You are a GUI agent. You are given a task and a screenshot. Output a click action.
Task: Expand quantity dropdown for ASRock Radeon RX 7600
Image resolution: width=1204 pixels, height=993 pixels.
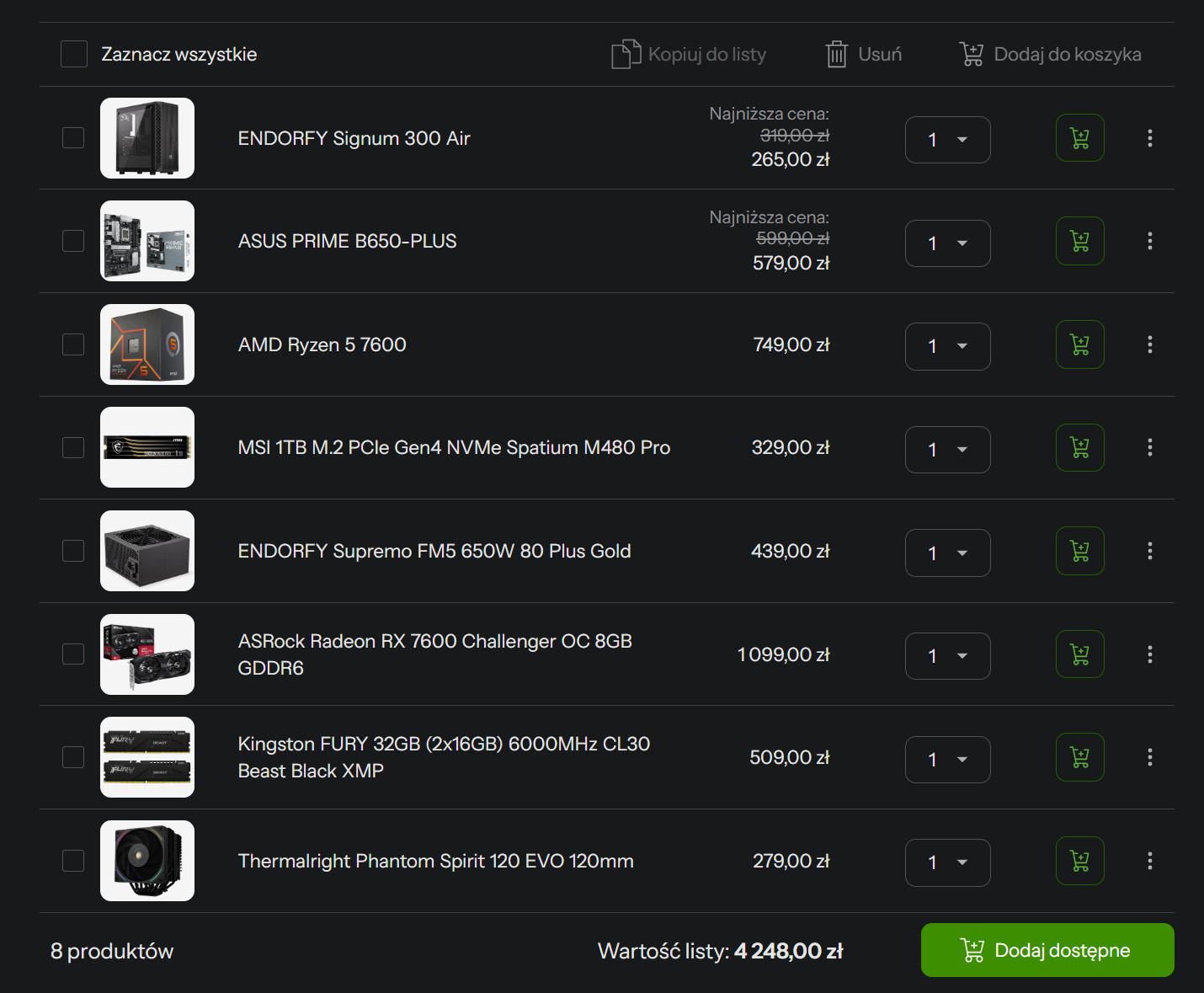click(x=947, y=656)
